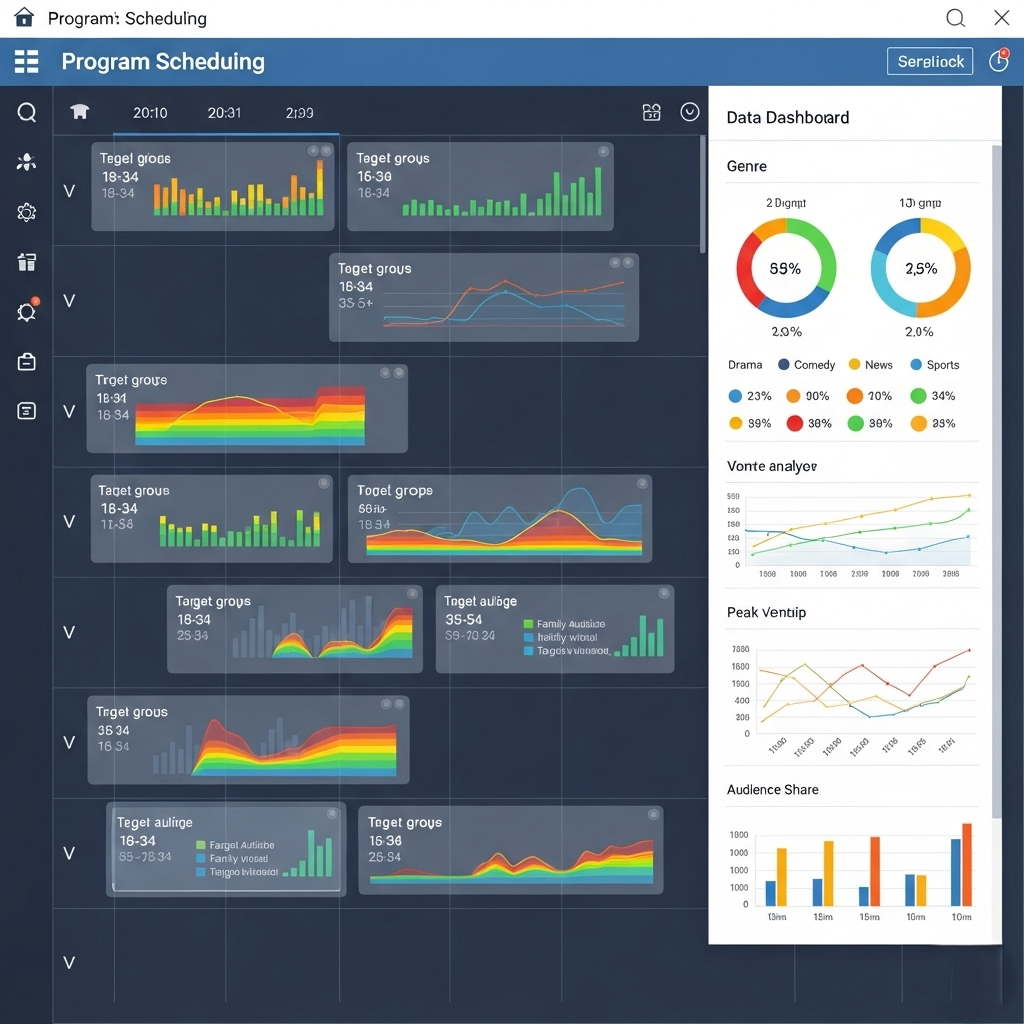Click the Comedy genre legend label

tap(814, 365)
